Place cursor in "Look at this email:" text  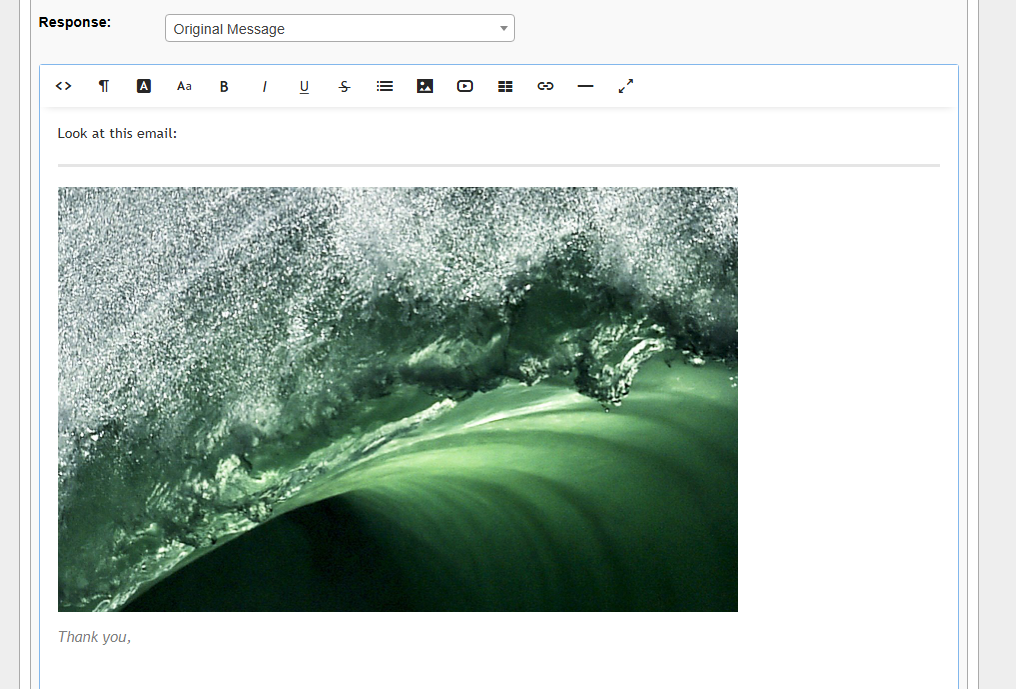pyautogui.click(x=117, y=133)
